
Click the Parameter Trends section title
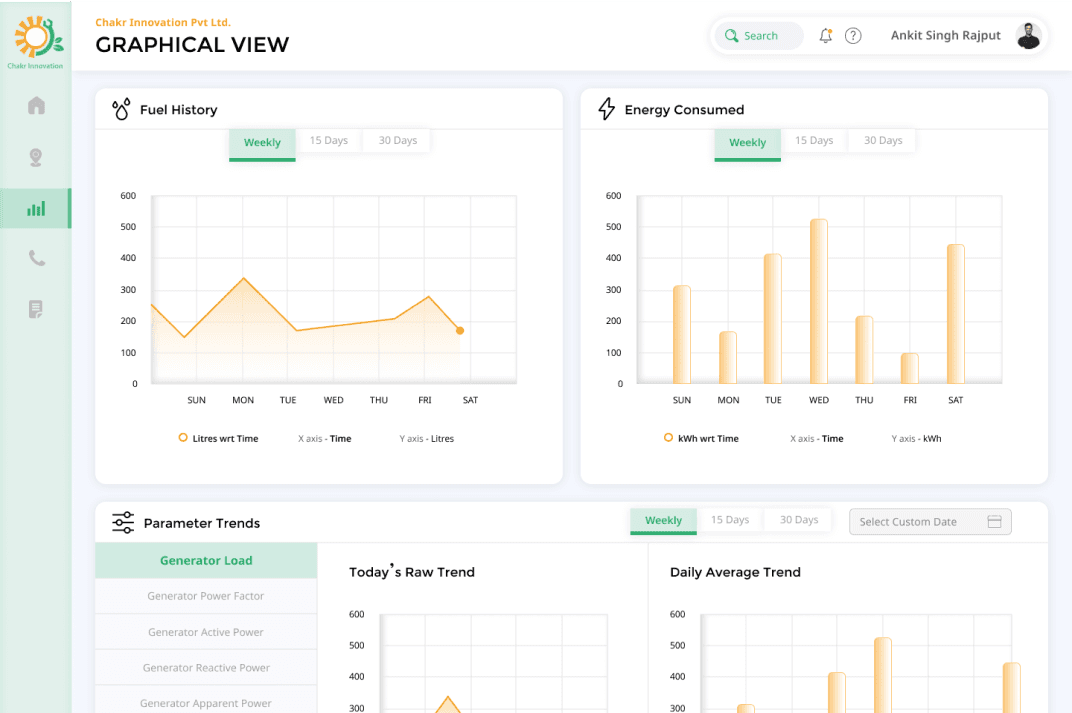point(202,523)
